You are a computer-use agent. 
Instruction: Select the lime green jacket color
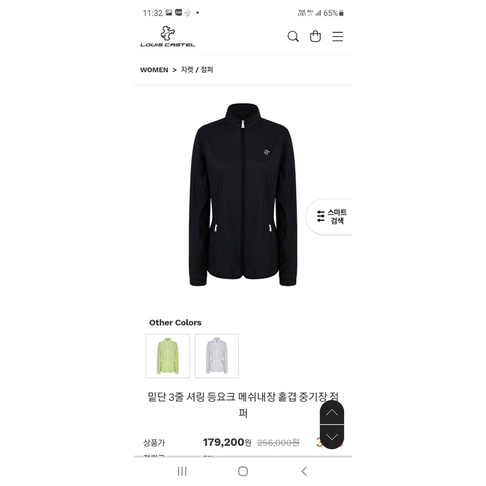click(x=168, y=356)
